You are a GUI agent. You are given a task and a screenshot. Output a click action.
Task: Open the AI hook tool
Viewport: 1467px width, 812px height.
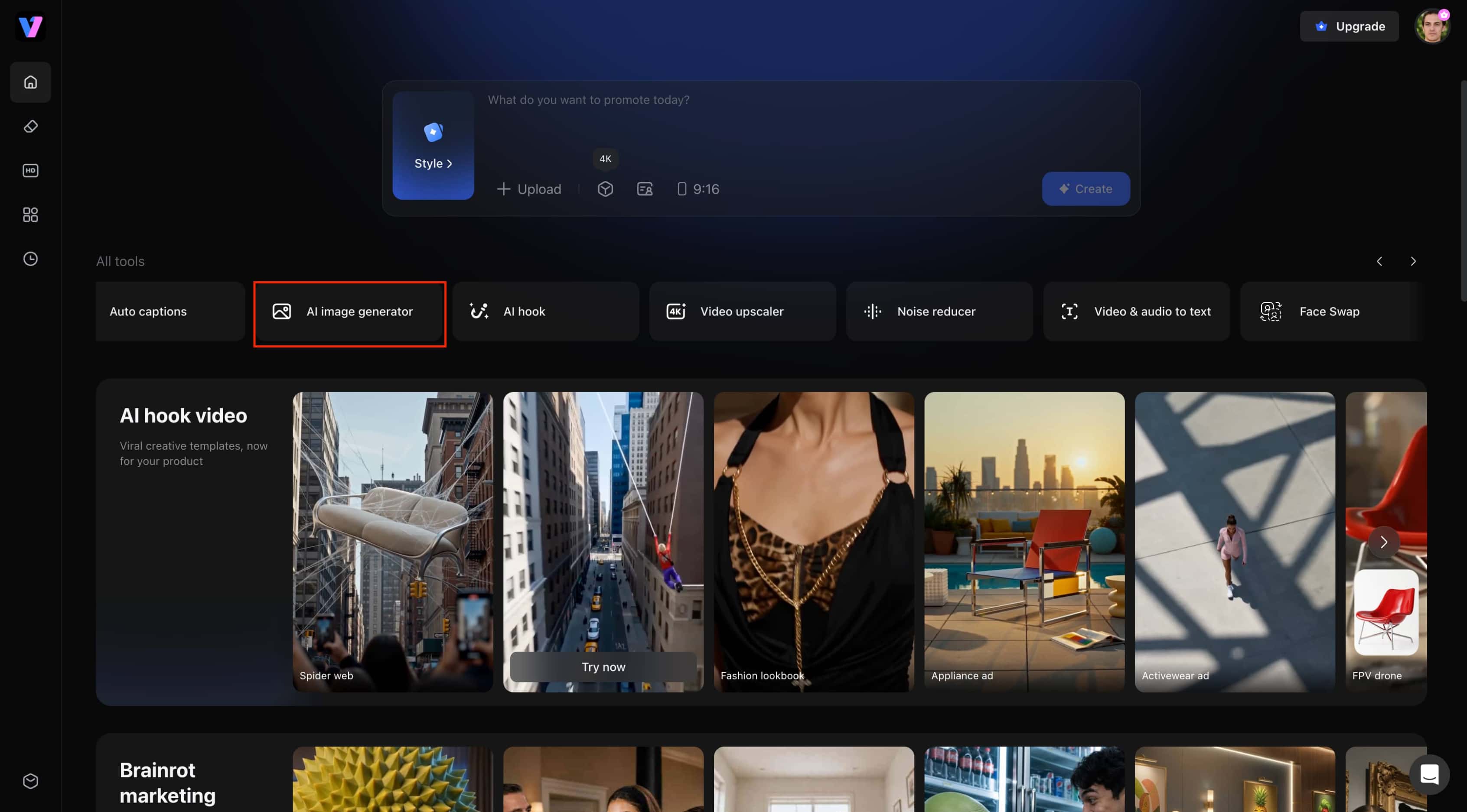pos(546,311)
